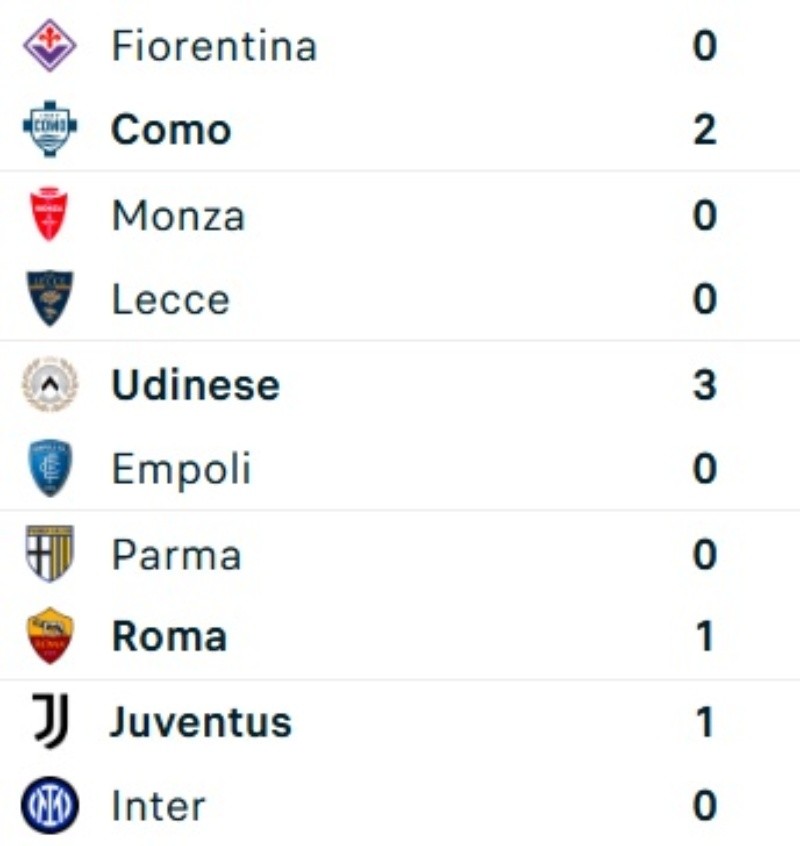This screenshot has height=846, width=800.
Task: Click the Parma striped shield badge
Action: coord(49,554)
